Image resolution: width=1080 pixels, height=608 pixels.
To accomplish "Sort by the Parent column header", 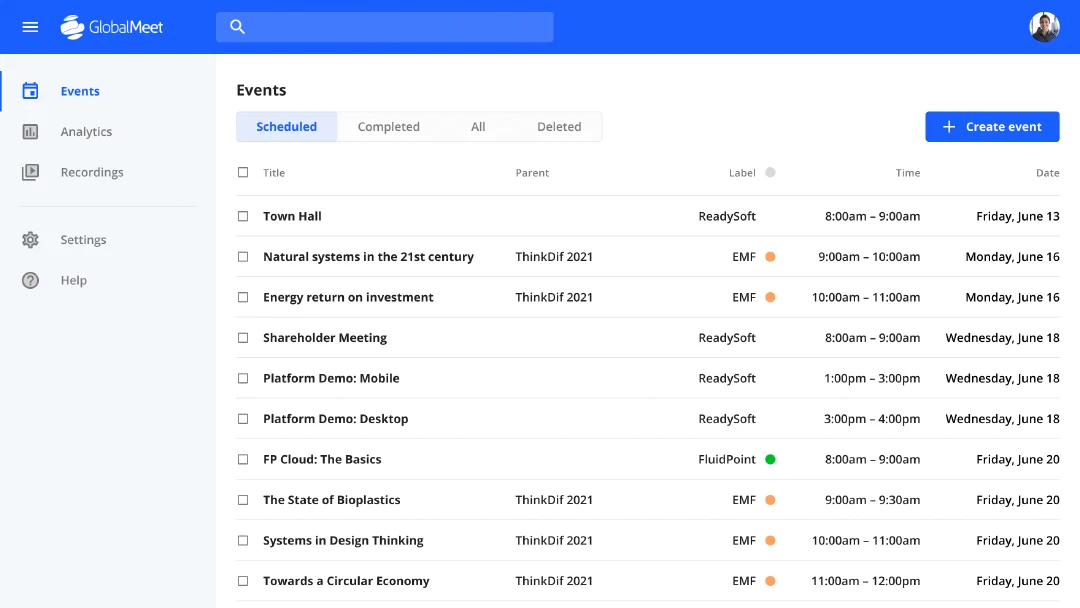I will (x=532, y=173).
